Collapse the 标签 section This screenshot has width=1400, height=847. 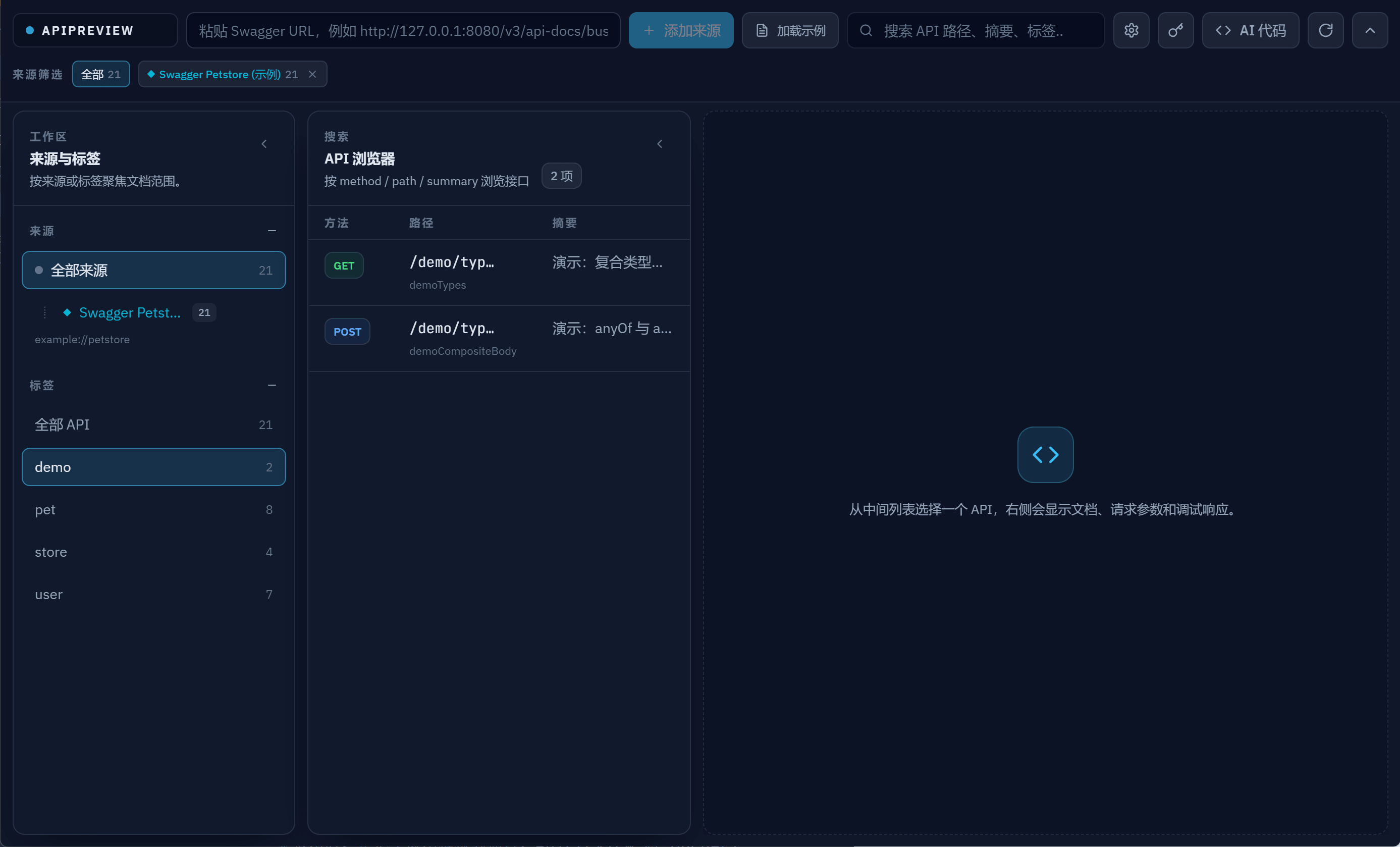(272, 385)
